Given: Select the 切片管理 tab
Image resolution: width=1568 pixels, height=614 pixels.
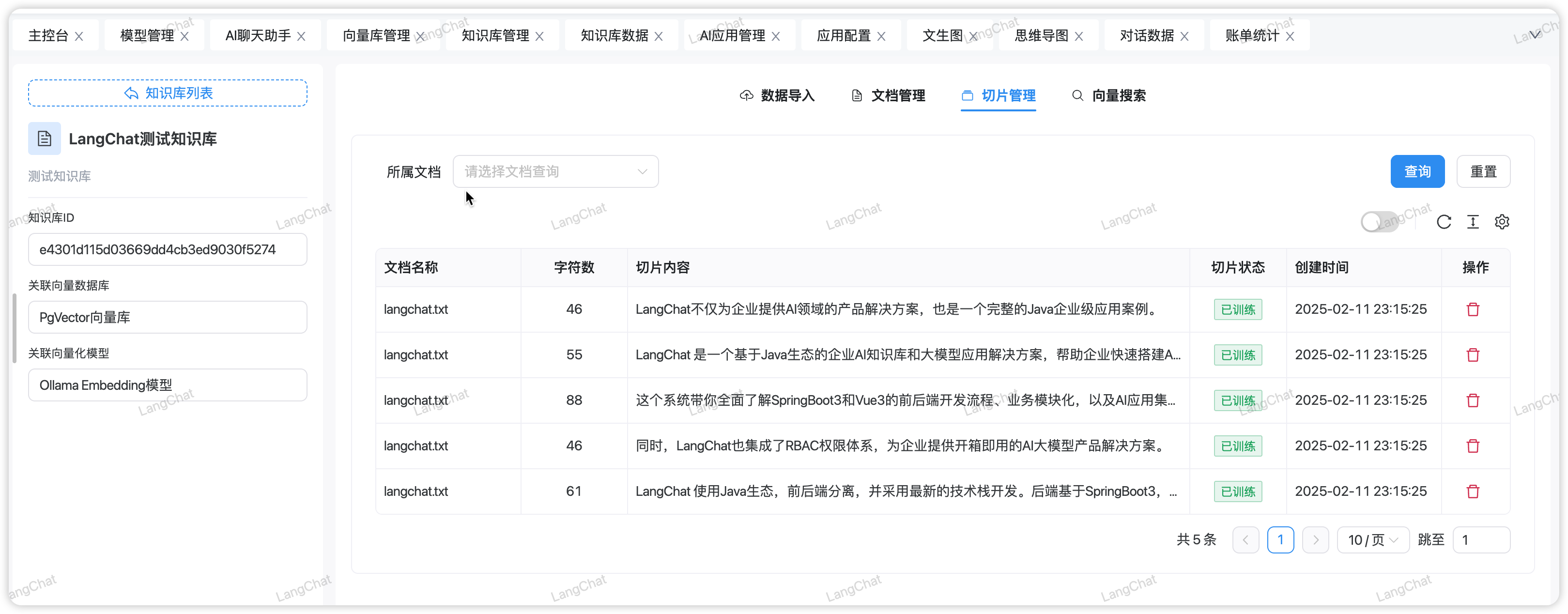Looking at the screenshot, I should click(x=998, y=95).
